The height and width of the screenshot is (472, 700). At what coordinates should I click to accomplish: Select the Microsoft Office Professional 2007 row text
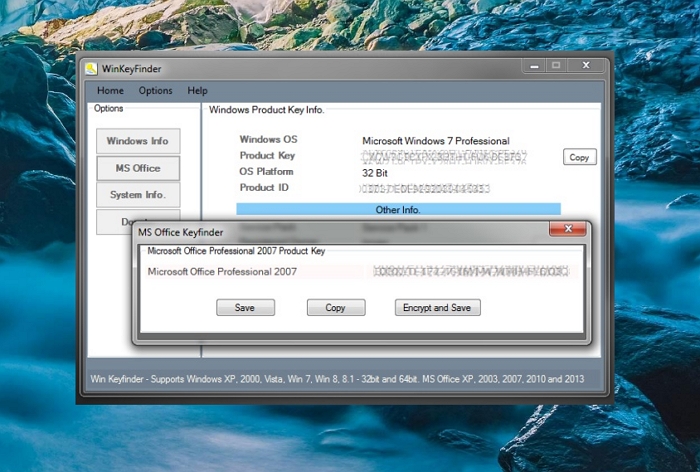[x=222, y=272]
